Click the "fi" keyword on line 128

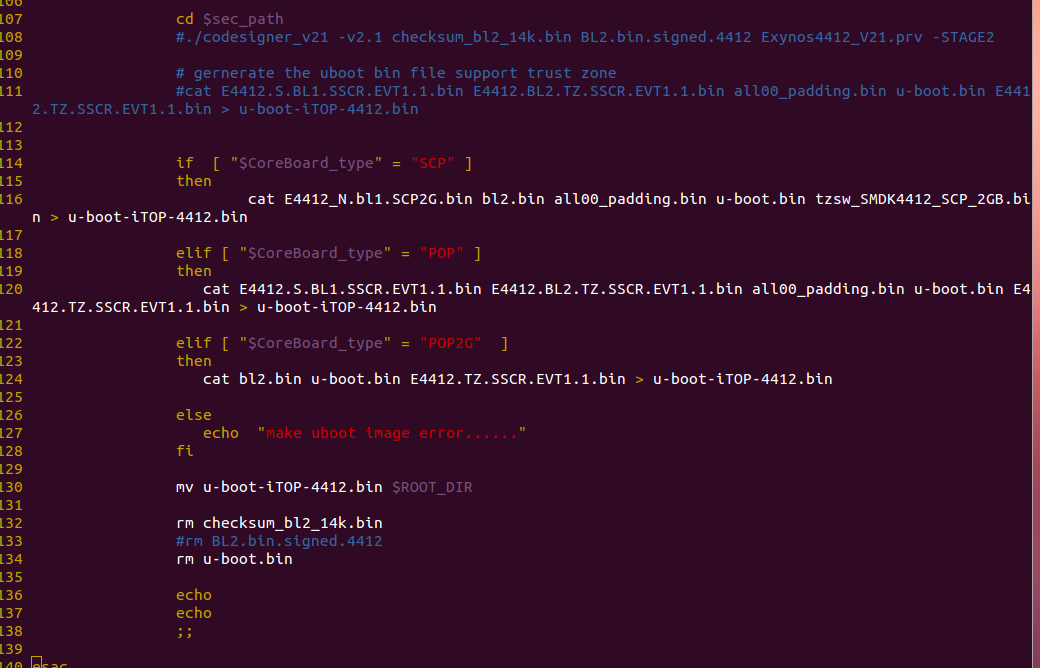pyautogui.click(x=184, y=451)
